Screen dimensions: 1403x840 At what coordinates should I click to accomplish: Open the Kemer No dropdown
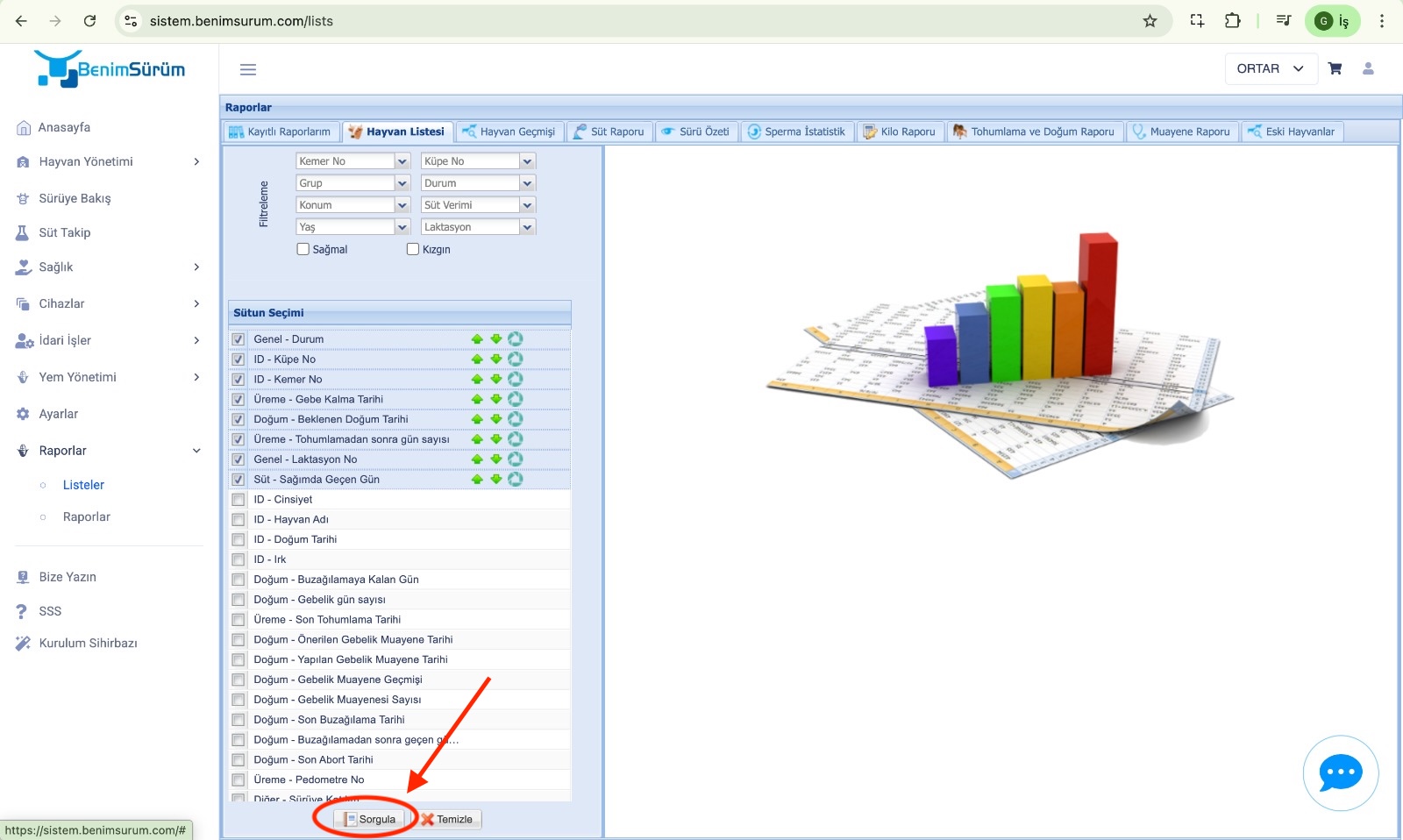pyautogui.click(x=402, y=161)
